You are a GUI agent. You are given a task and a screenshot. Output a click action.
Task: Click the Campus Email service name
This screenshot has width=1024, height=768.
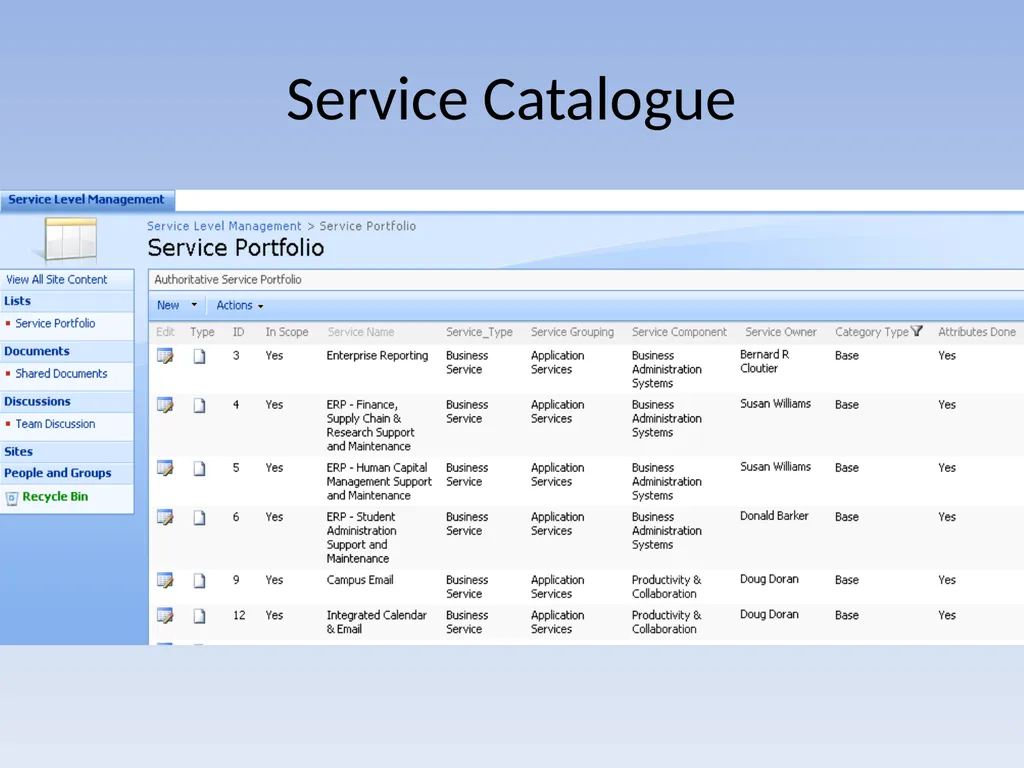tap(360, 580)
